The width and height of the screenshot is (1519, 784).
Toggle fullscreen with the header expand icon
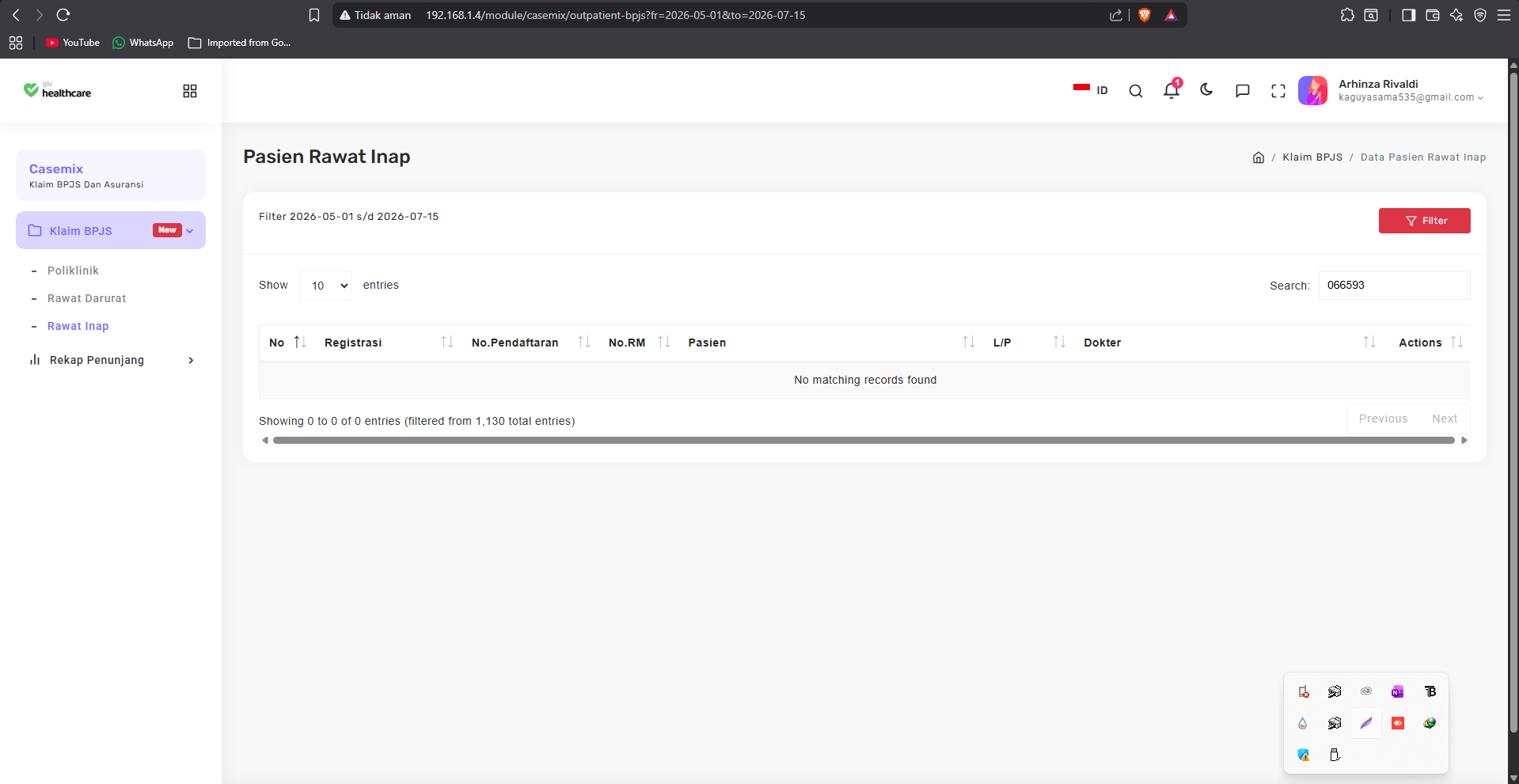[1278, 91]
